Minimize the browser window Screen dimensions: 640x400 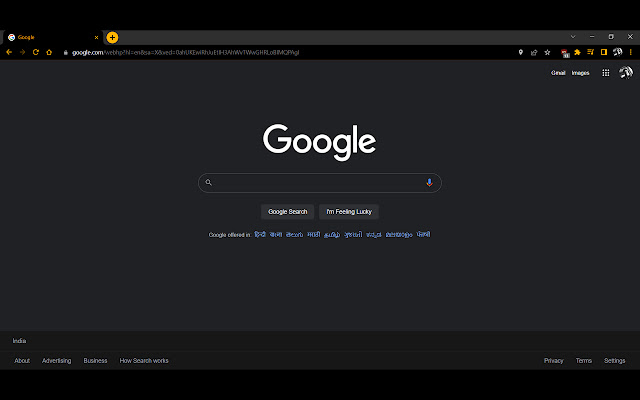(592, 37)
